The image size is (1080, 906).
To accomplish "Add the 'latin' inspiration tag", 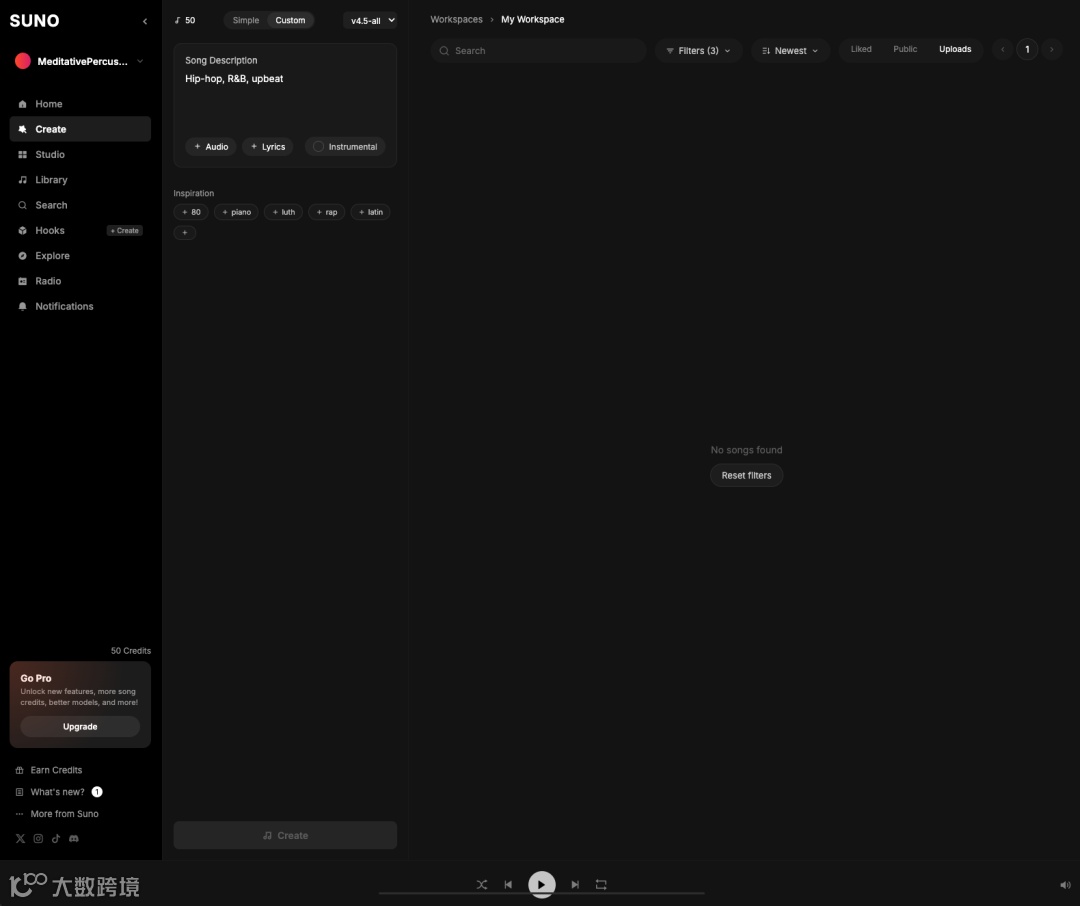I will pyautogui.click(x=371, y=212).
